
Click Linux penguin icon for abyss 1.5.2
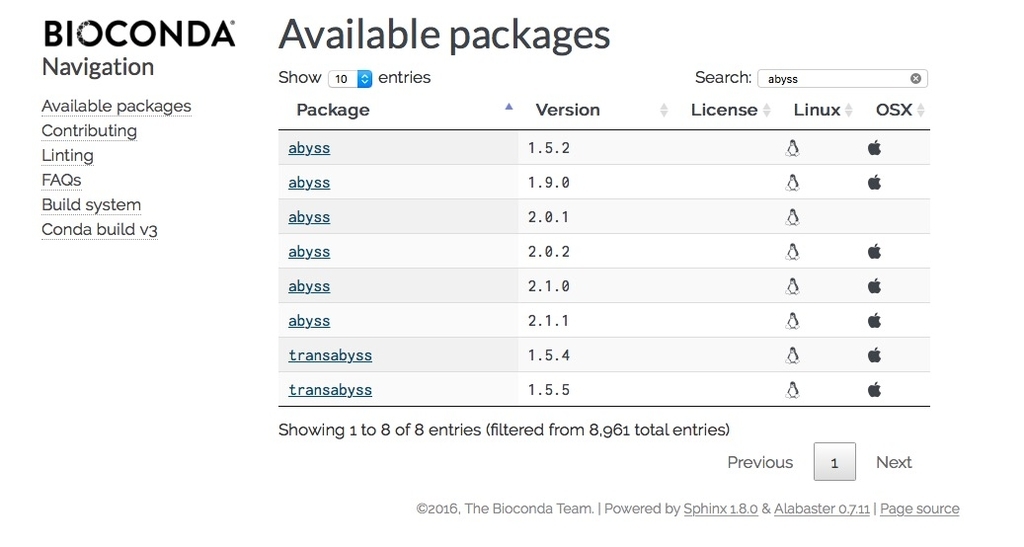click(x=793, y=148)
